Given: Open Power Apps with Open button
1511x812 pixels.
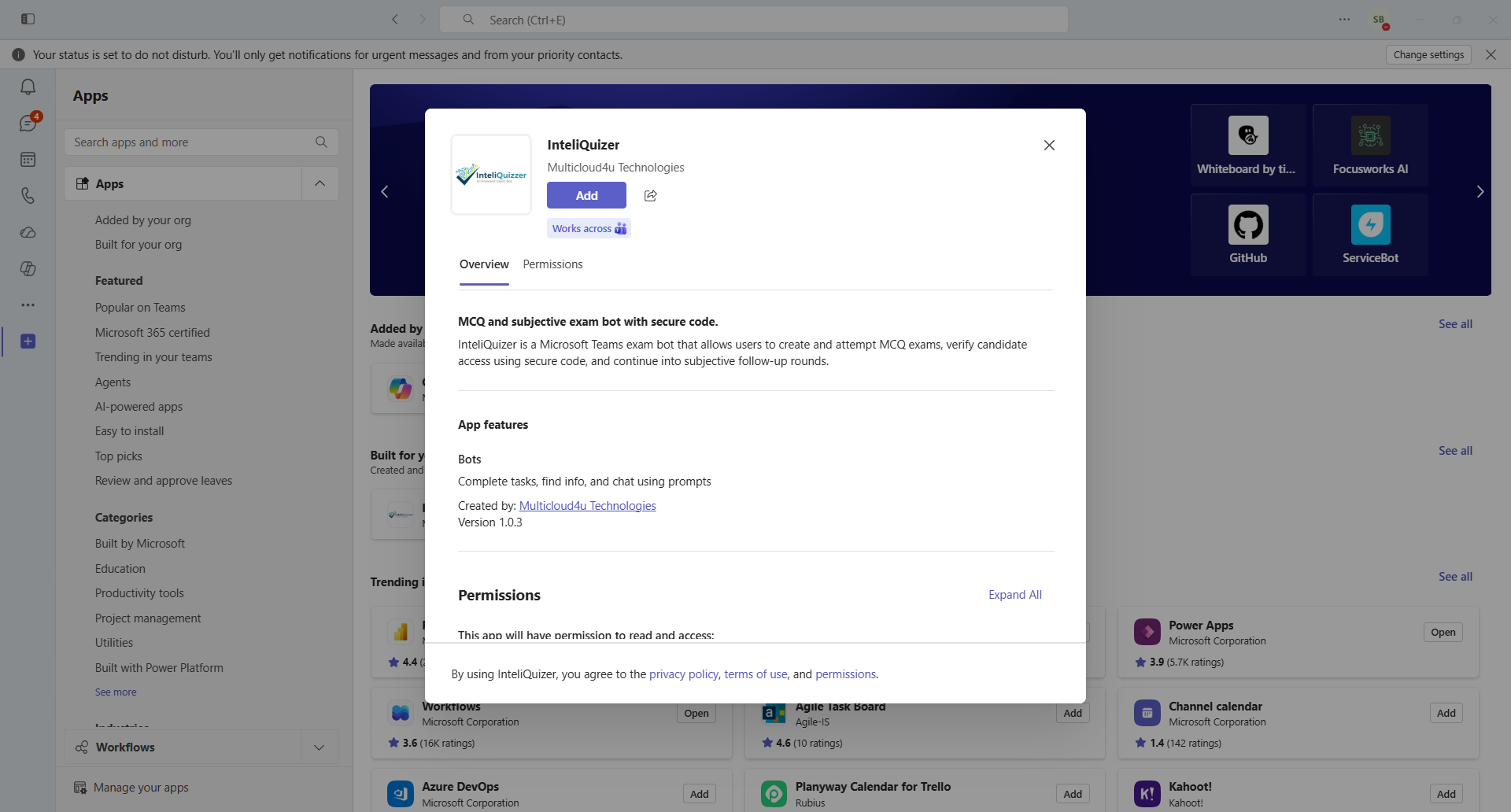Looking at the screenshot, I should click(x=1443, y=633).
